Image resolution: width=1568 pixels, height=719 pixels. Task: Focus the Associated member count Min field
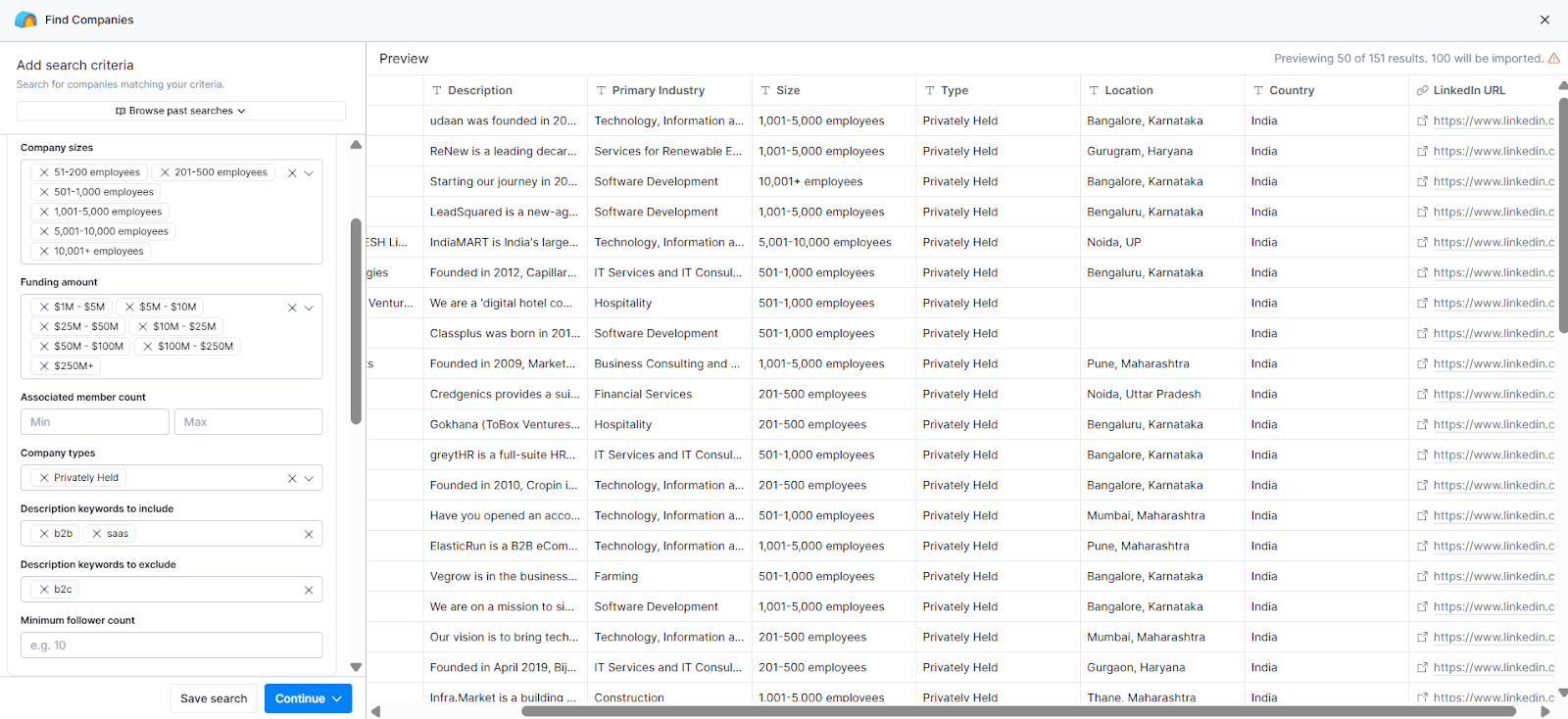pyautogui.click(x=95, y=422)
